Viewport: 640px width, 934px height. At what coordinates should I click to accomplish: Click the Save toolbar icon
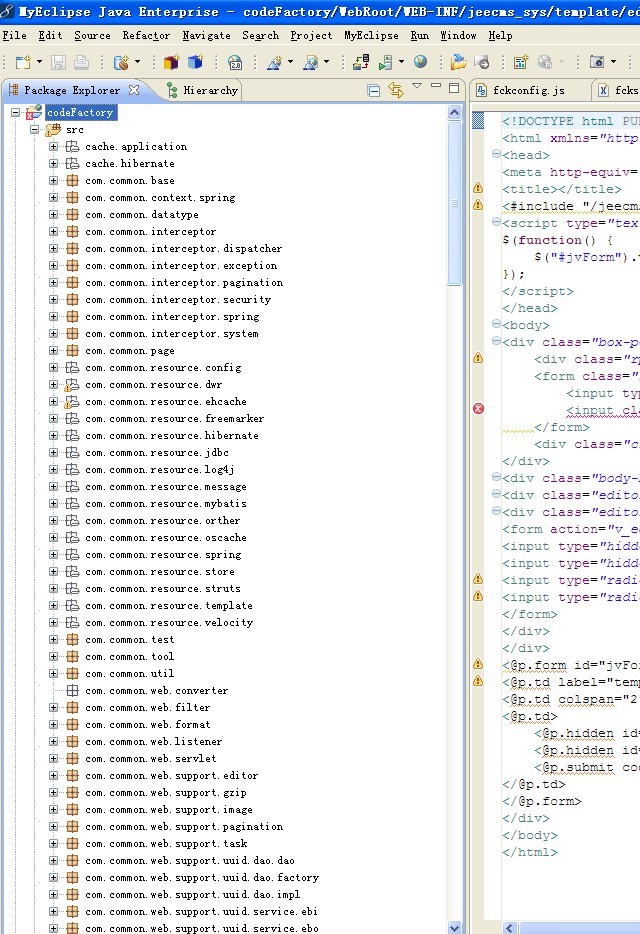[58, 62]
